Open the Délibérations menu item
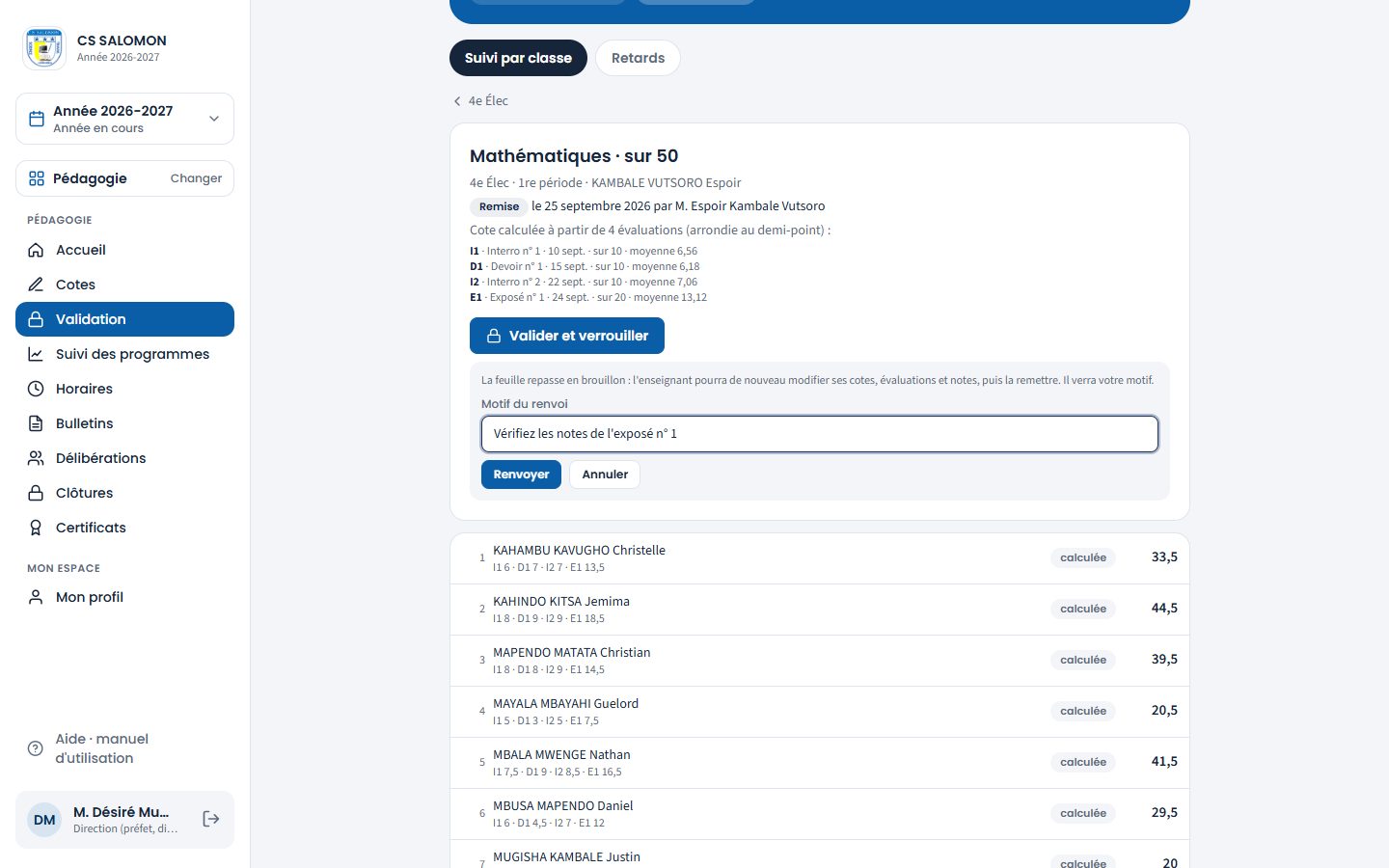The height and width of the screenshot is (868, 1389). tap(124, 458)
